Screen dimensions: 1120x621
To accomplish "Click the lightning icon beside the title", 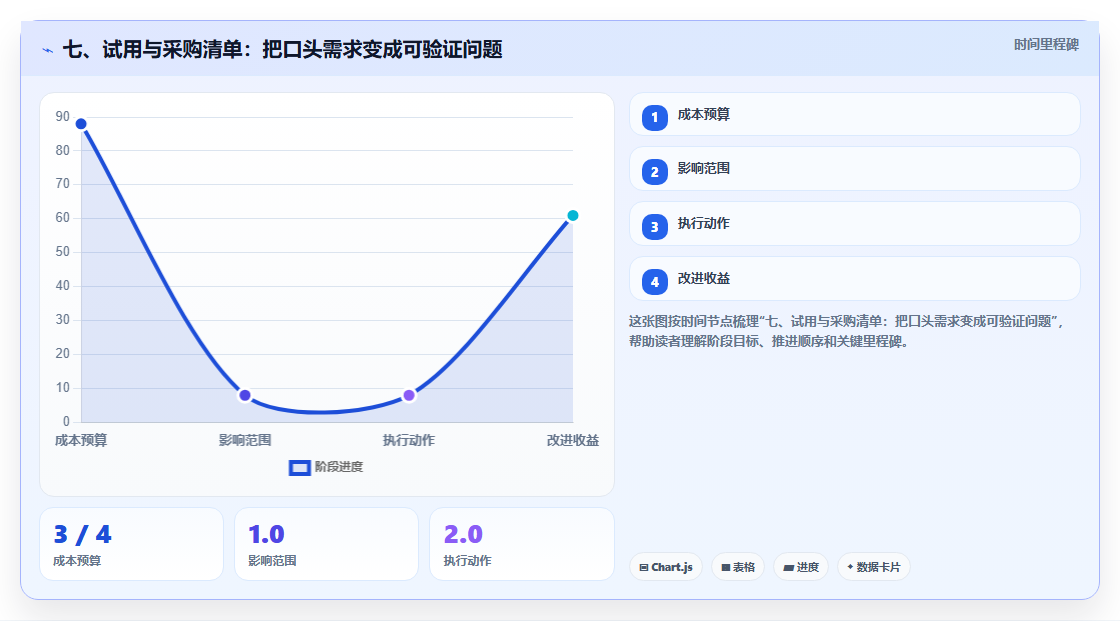I will point(47,50).
